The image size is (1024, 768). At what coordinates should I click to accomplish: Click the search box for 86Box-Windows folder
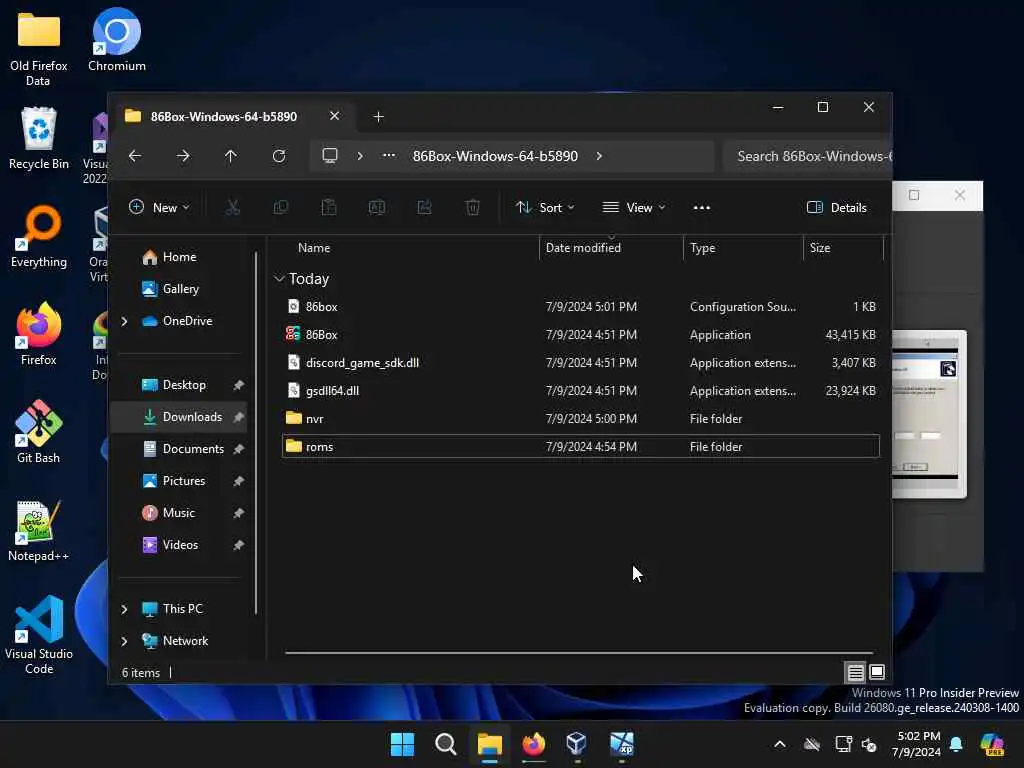click(x=808, y=156)
